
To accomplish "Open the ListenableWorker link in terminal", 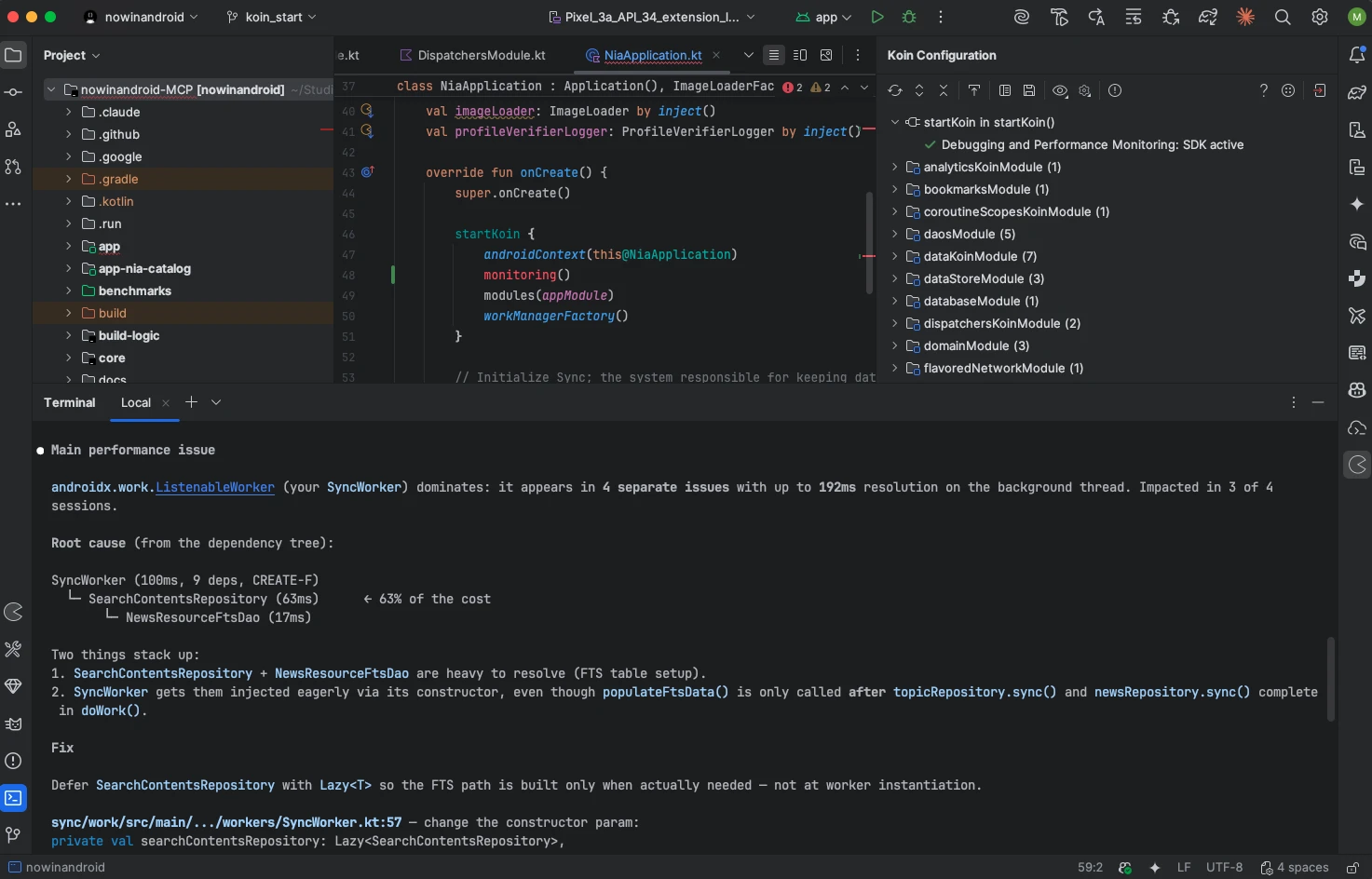I will tap(214, 487).
